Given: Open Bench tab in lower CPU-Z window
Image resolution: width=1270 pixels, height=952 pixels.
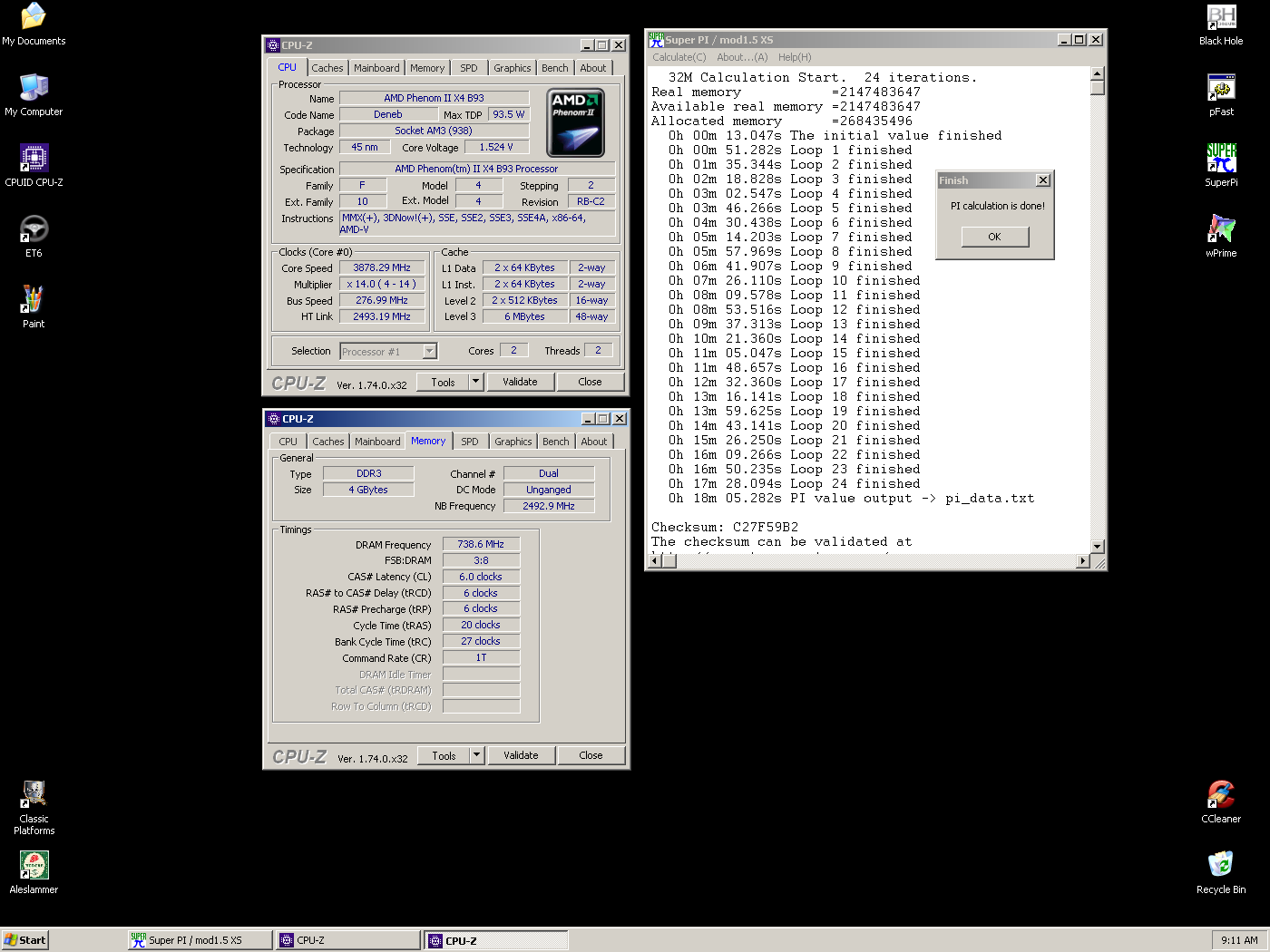Looking at the screenshot, I should pos(556,442).
